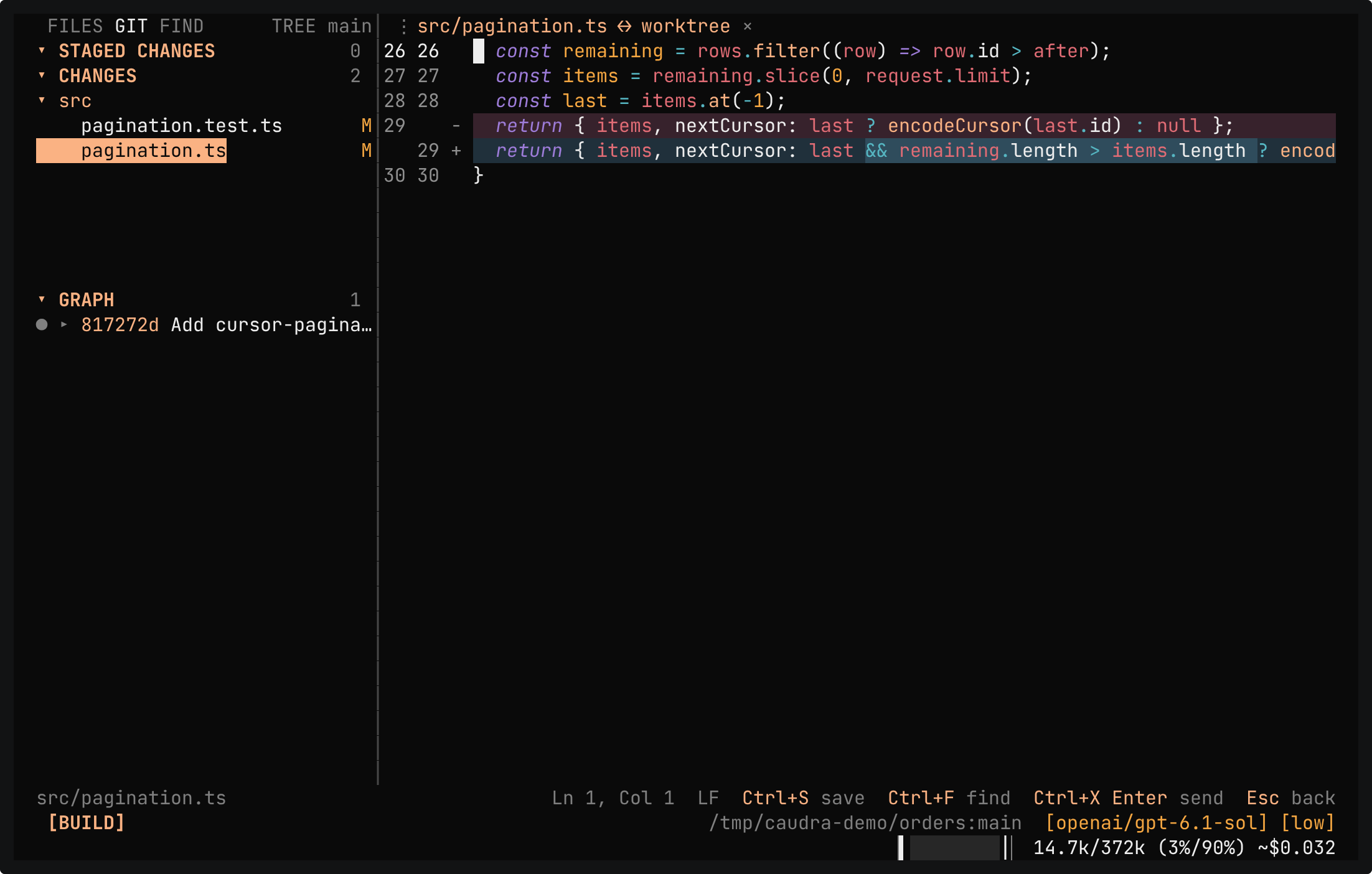Viewport: 1372px width, 874px height.
Task: Collapse the CHANGES section arrow
Action: pos(42,75)
